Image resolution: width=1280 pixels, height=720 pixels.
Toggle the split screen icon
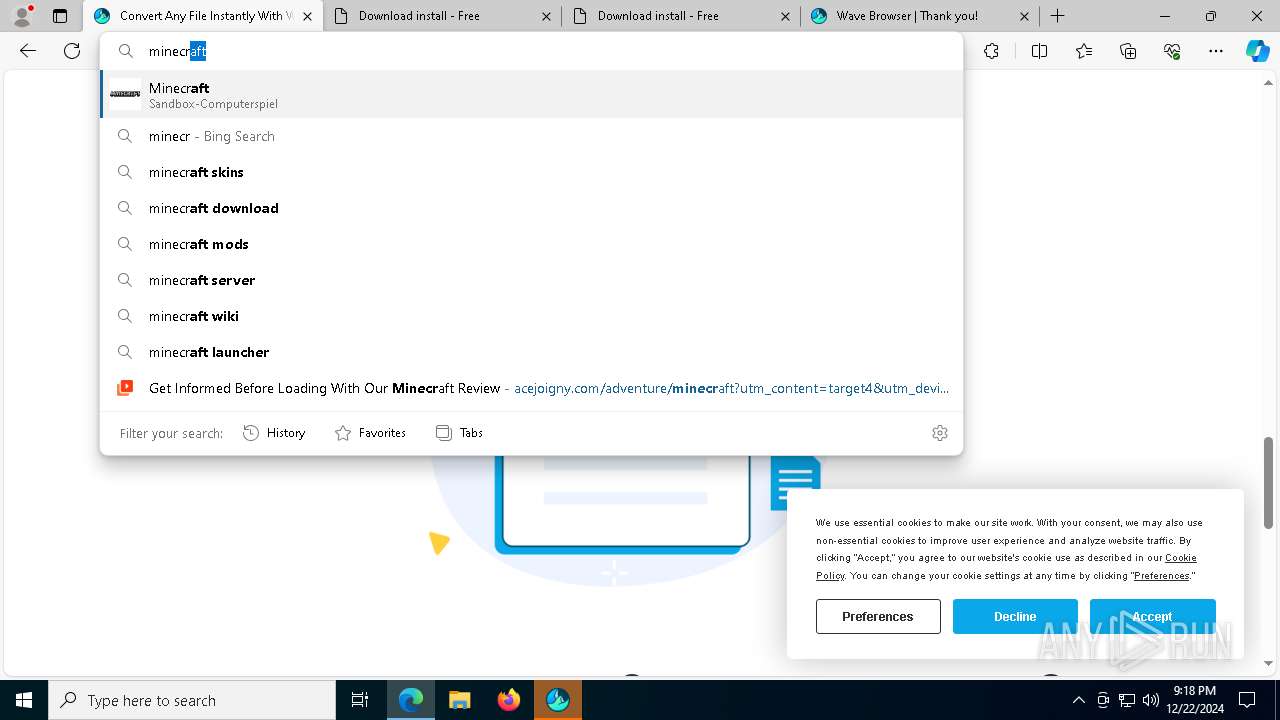click(1039, 51)
